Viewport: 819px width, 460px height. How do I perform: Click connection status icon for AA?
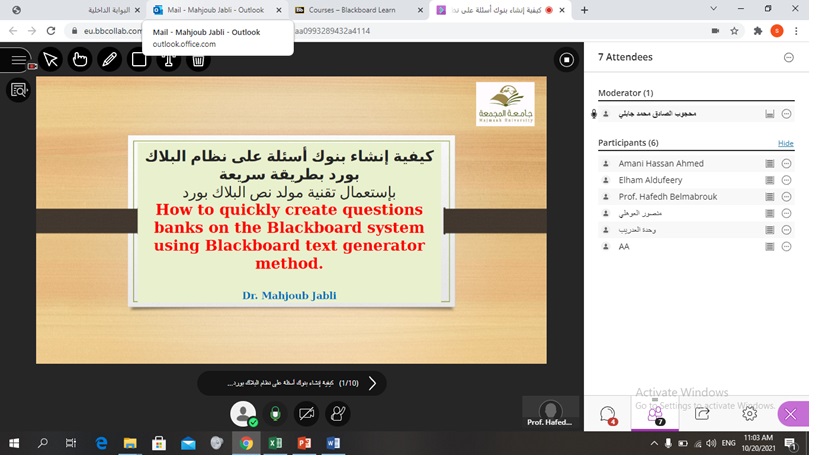tap(769, 246)
